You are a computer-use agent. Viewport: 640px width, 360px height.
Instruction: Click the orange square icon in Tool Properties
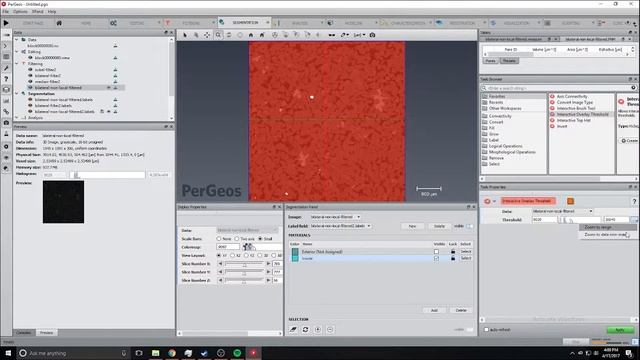pyautogui.click(x=570, y=201)
